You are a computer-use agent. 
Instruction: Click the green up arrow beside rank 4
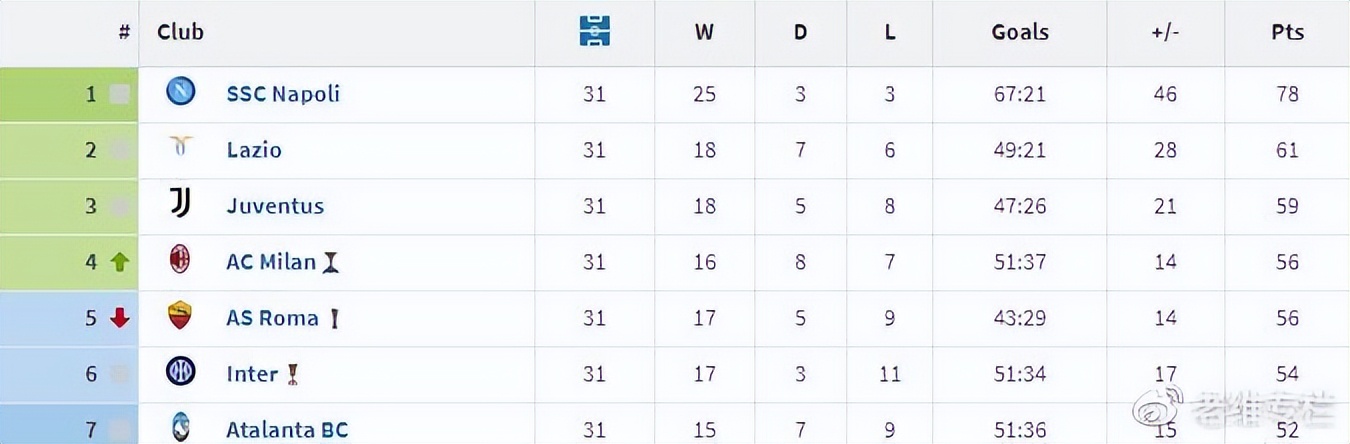pyautogui.click(x=120, y=262)
